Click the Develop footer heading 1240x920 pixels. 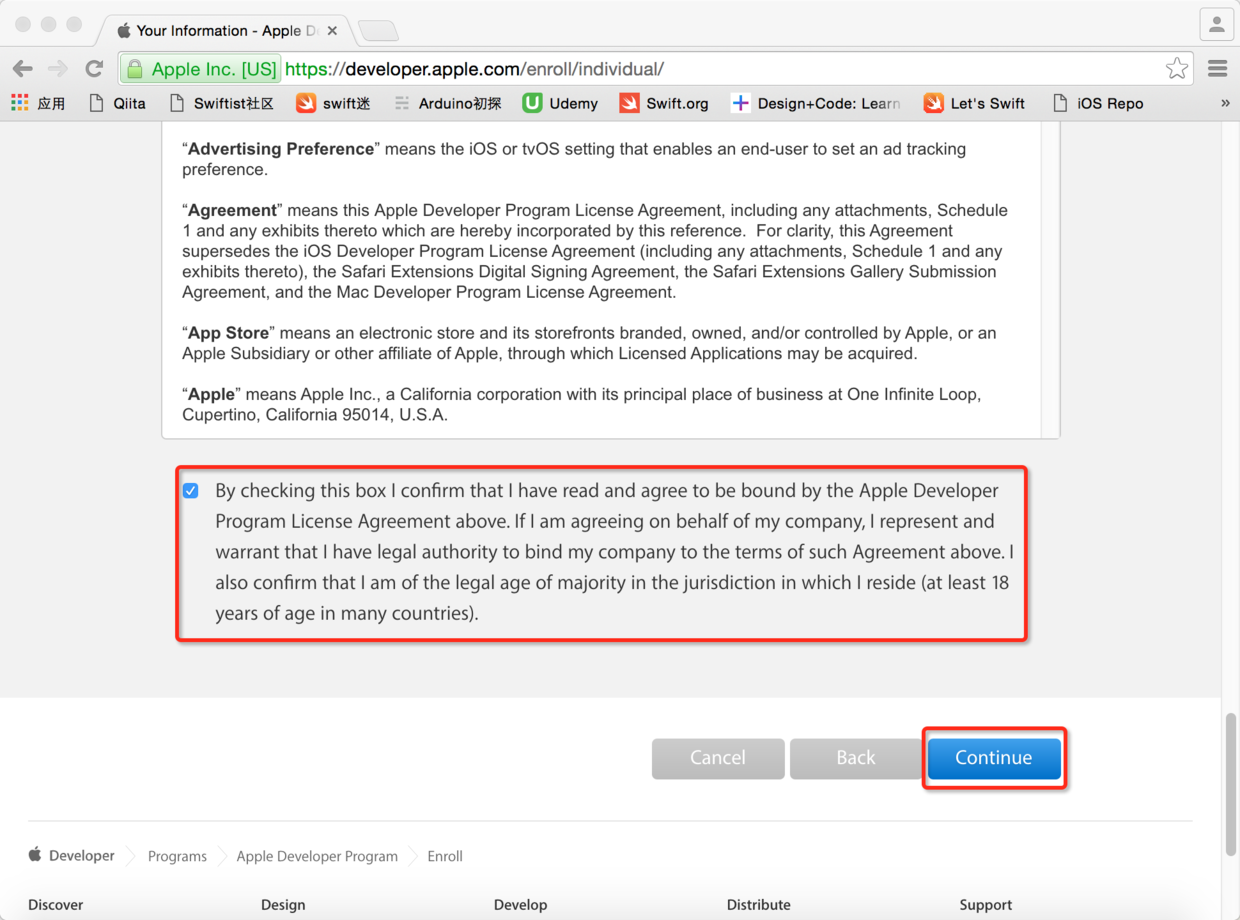[x=520, y=905]
